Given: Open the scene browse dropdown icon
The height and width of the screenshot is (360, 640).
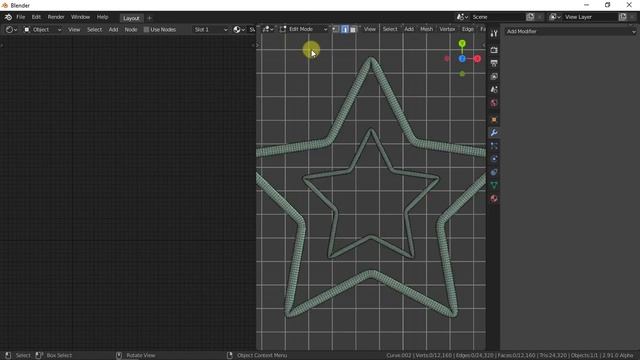Looking at the screenshot, I should [x=462, y=17].
